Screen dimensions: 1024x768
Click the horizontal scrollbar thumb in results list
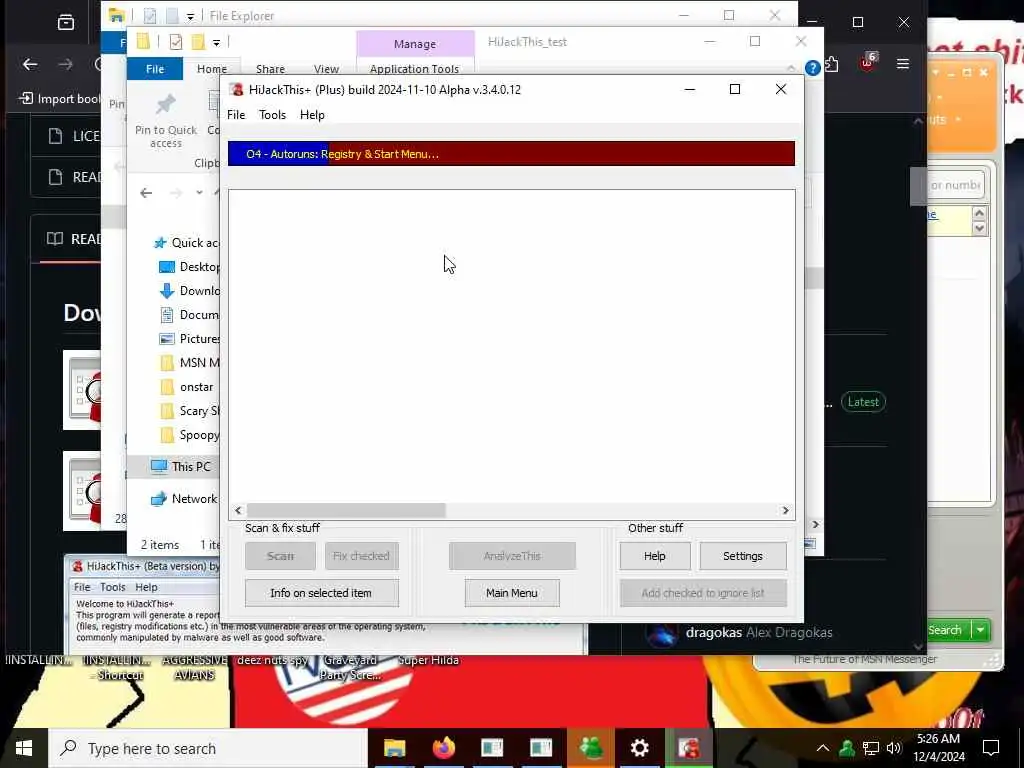tap(346, 510)
